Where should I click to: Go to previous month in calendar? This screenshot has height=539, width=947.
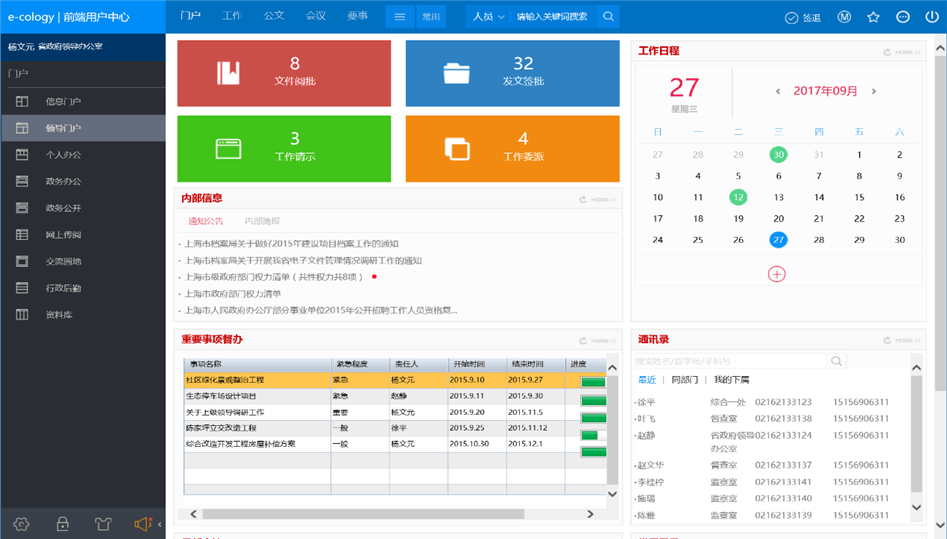point(778,91)
